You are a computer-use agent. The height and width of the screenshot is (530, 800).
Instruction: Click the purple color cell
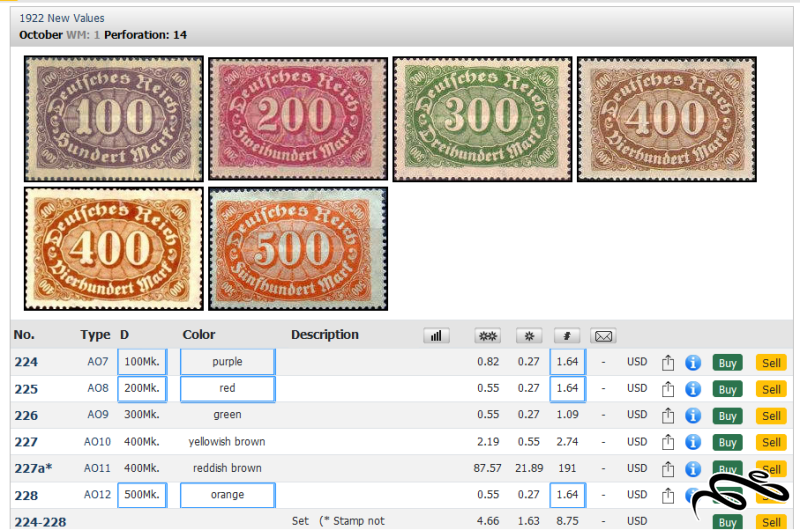click(228, 362)
